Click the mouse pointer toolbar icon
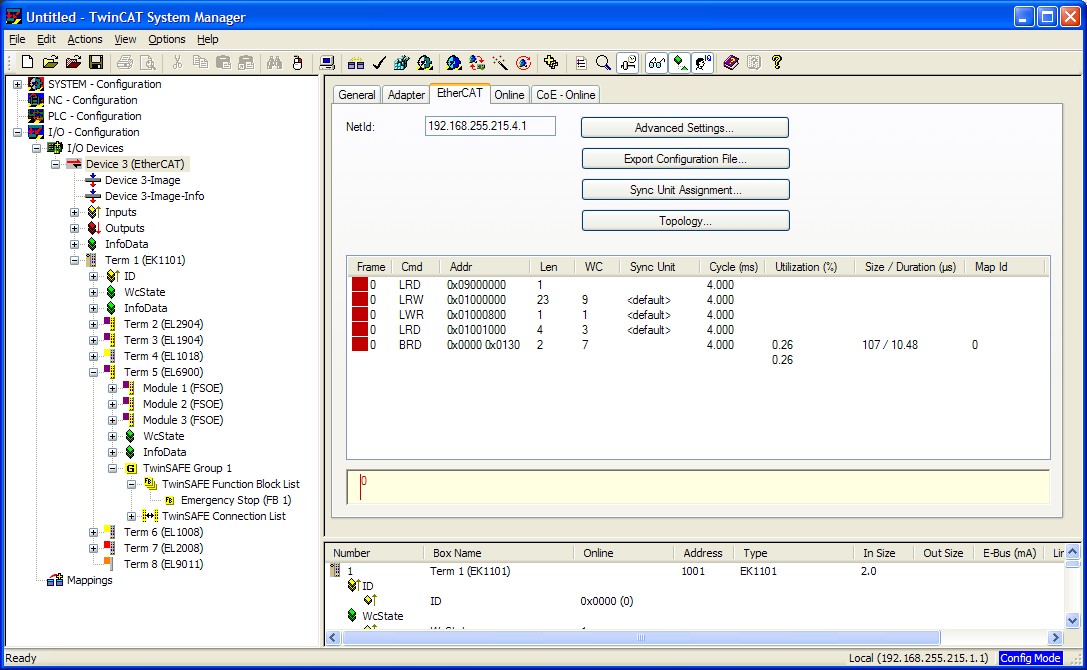This screenshot has width=1087, height=670. pos(298,62)
